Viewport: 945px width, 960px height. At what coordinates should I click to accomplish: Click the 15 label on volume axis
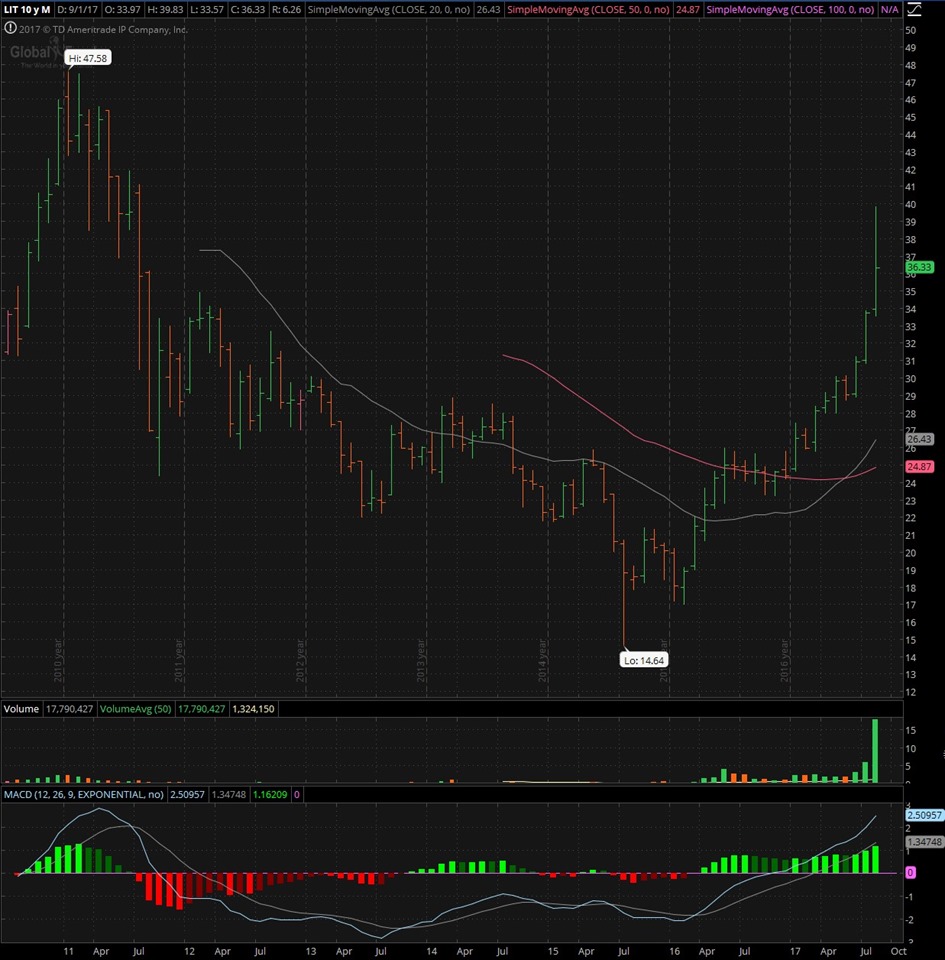click(x=911, y=730)
